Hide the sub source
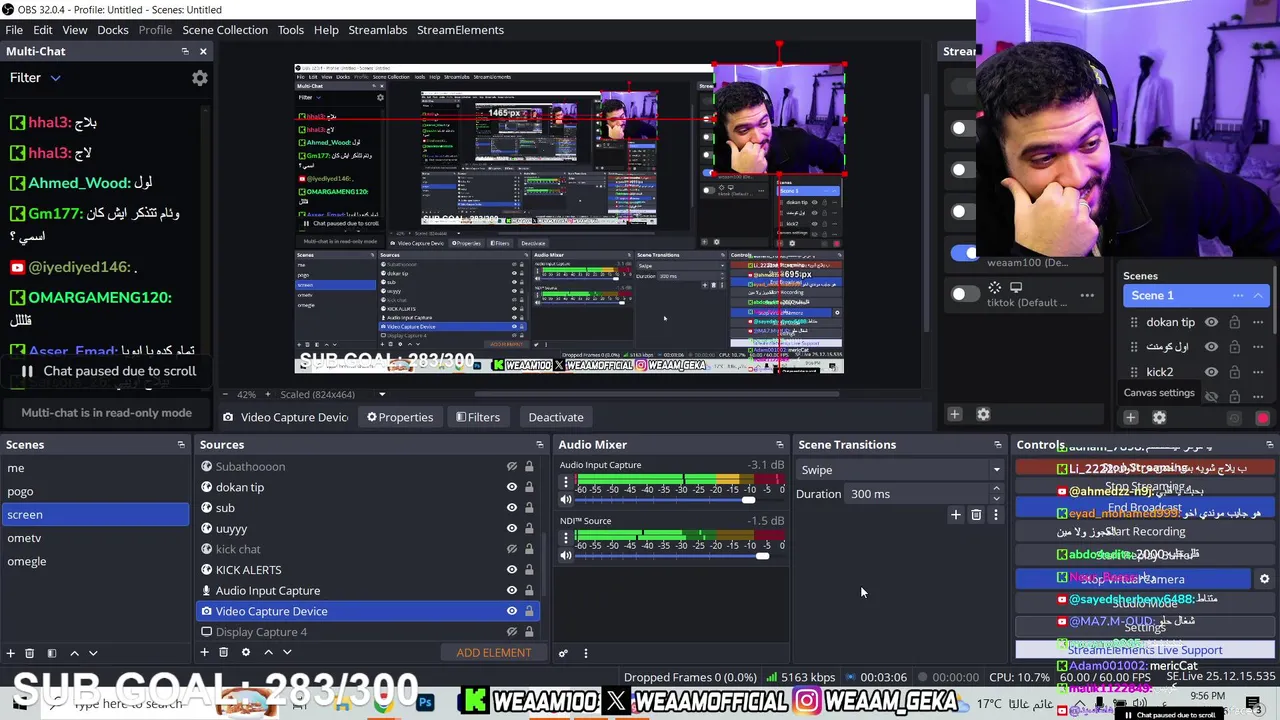Screen dimensions: 1280x720 coord(512,508)
